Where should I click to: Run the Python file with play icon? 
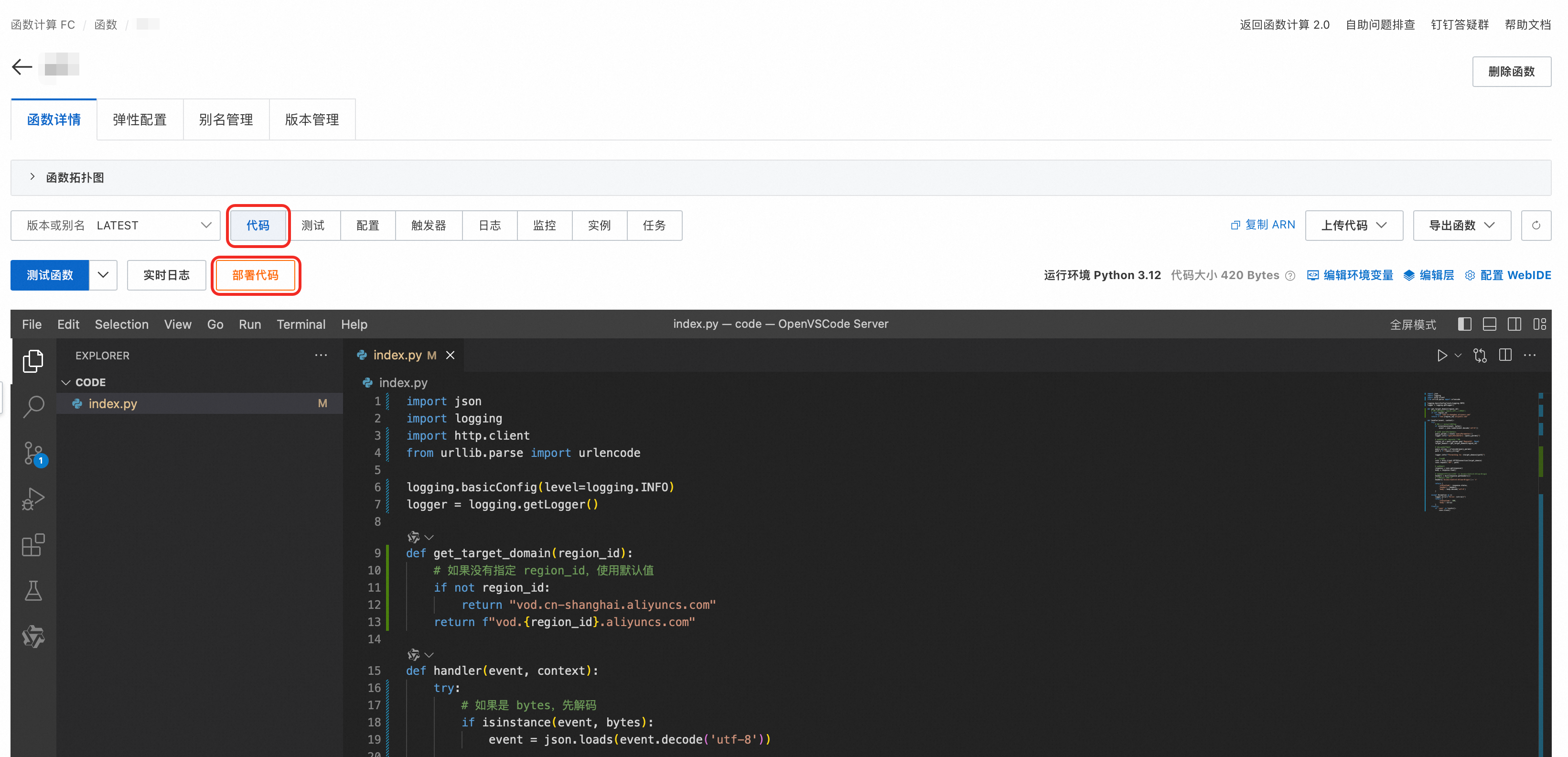pos(1441,356)
